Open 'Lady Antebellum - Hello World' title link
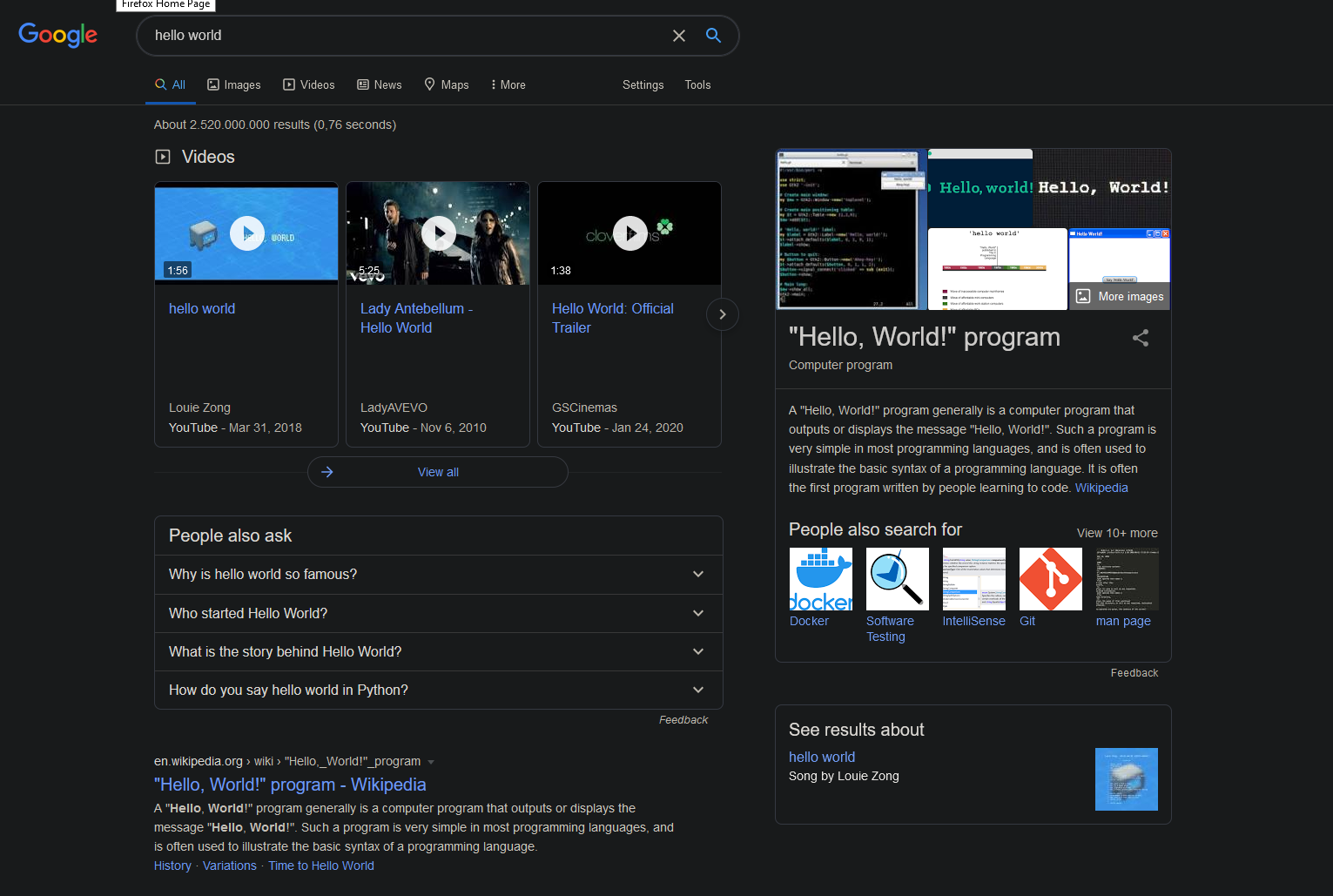Viewport: 1333px width, 896px height. click(x=416, y=318)
